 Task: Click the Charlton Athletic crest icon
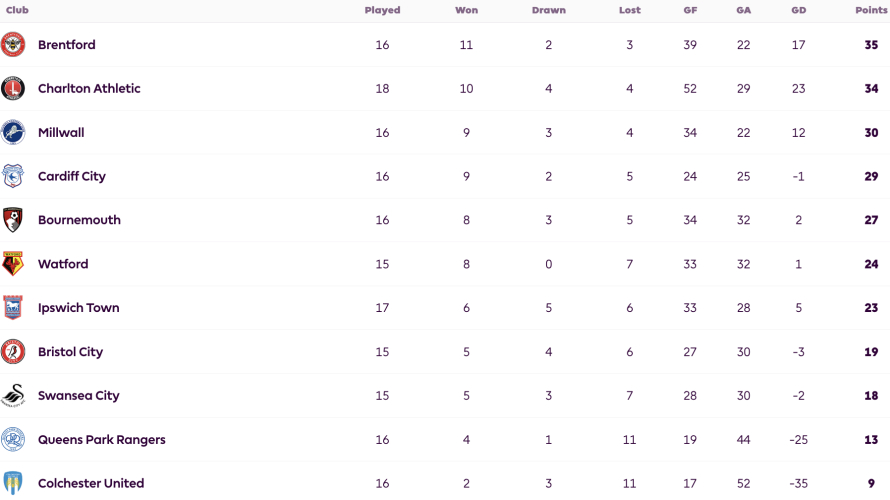click(x=12, y=89)
